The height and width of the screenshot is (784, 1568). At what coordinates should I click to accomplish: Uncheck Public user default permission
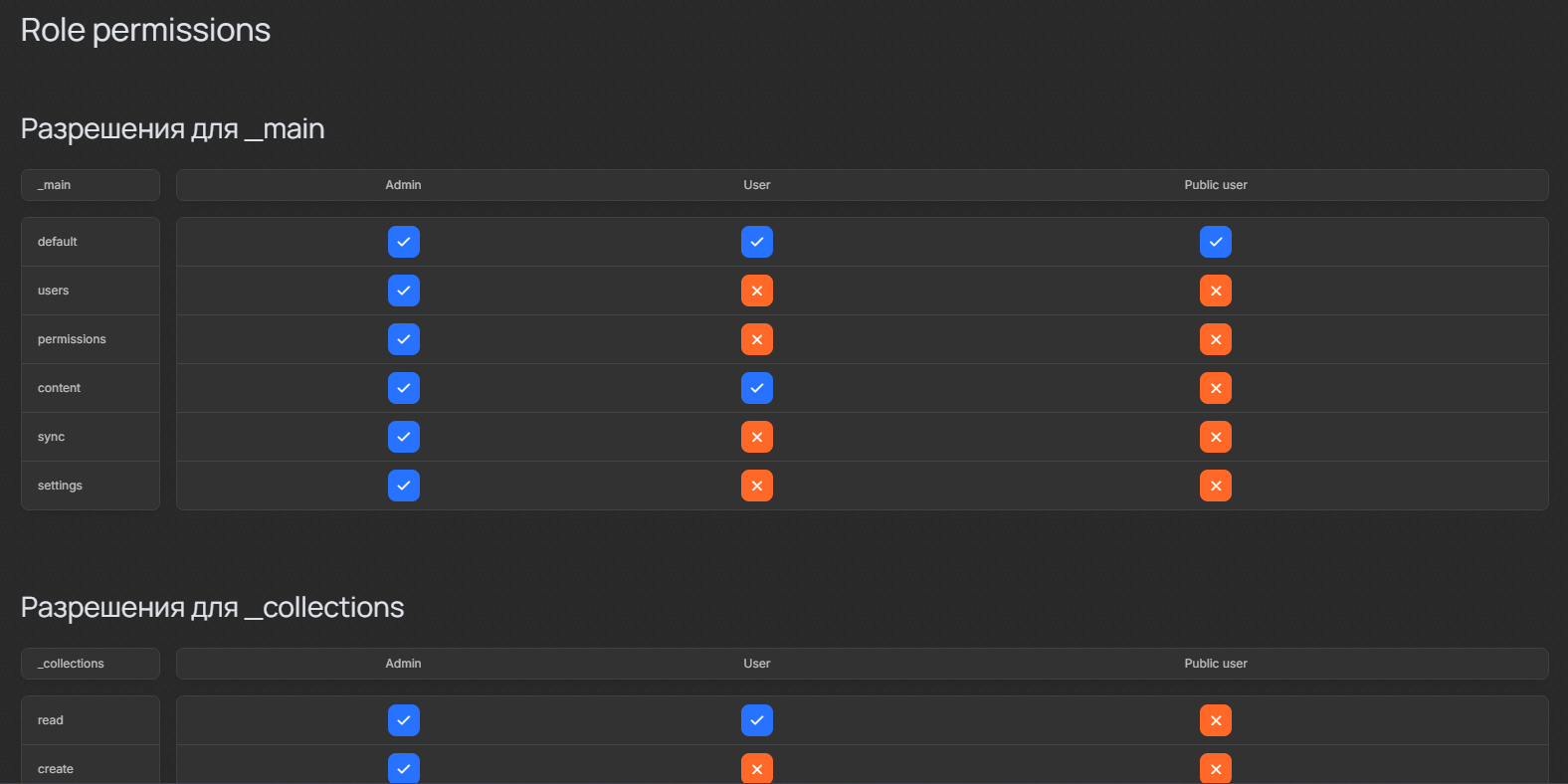1215,242
